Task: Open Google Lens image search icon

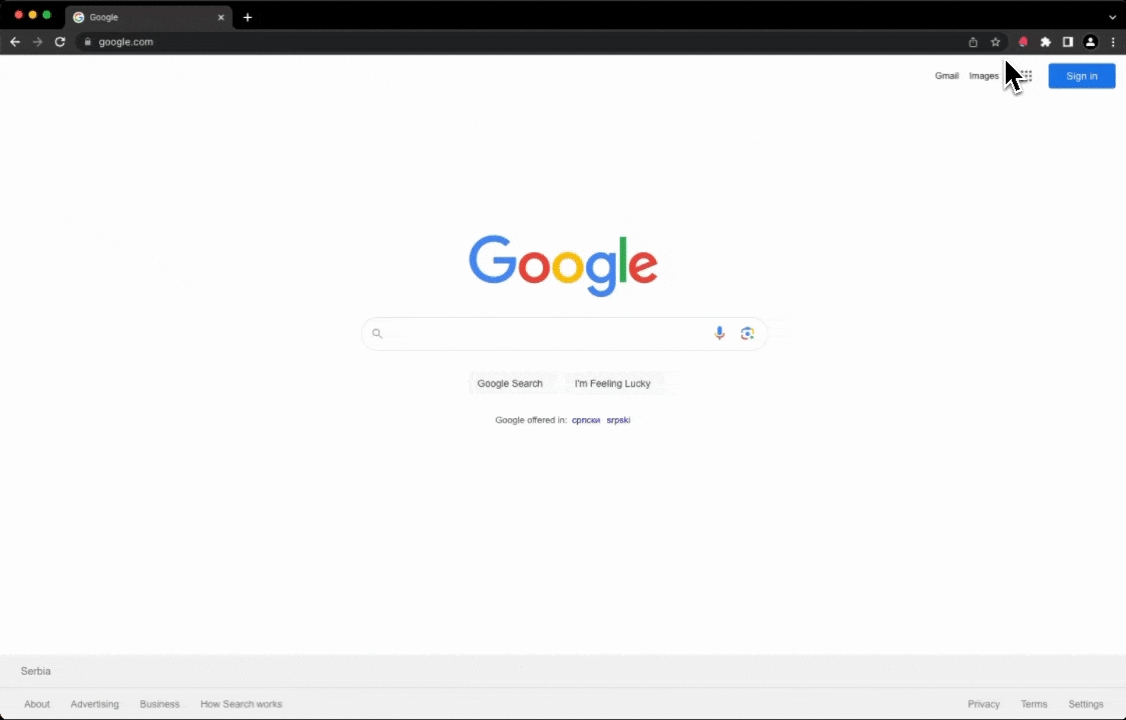Action: coord(748,333)
